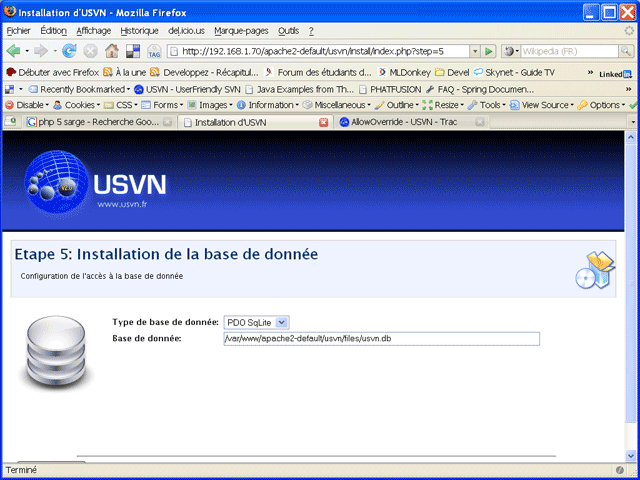The height and width of the screenshot is (480, 640).
Task: Open the Type de base de donnée dropdown
Action: click(x=257, y=322)
